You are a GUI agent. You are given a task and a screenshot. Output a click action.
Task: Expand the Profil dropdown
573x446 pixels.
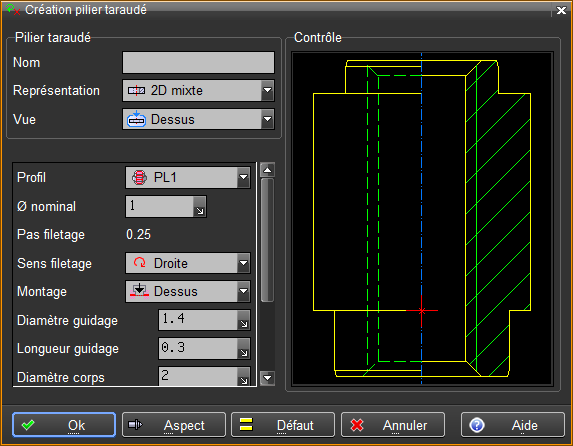point(243,177)
